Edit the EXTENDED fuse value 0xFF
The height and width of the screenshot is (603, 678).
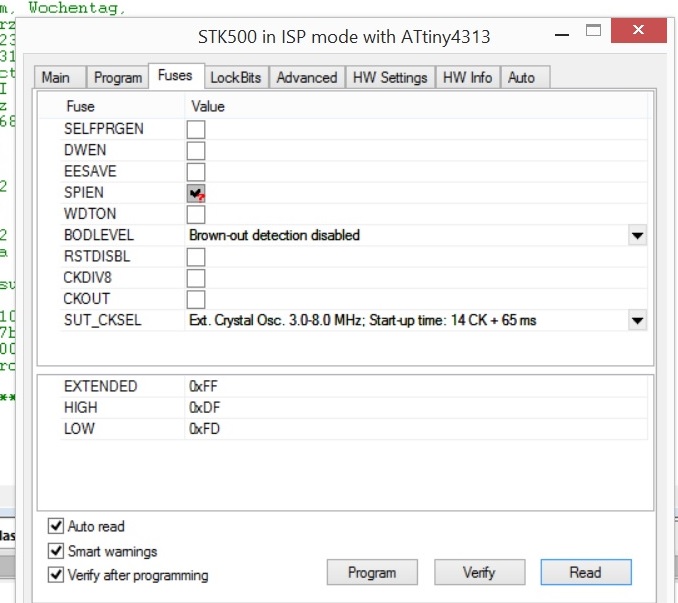click(203, 386)
